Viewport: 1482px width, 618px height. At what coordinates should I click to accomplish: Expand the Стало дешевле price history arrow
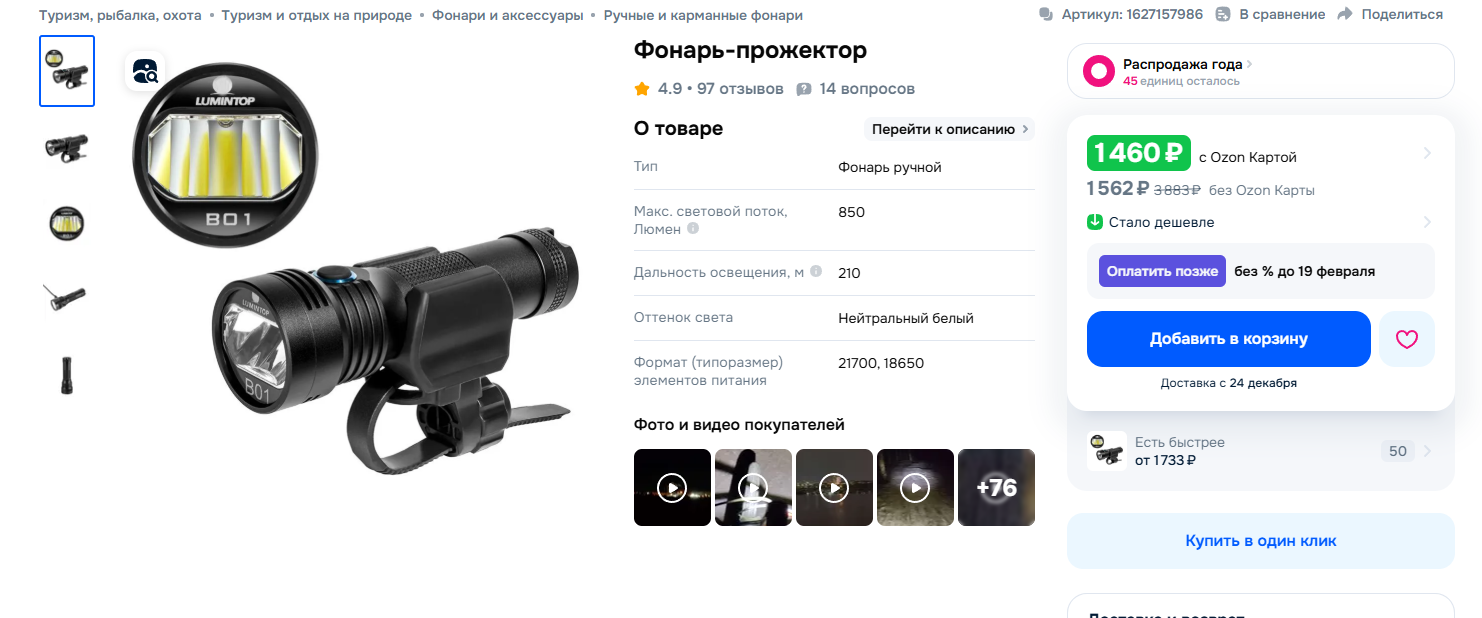click(1427, 222)
